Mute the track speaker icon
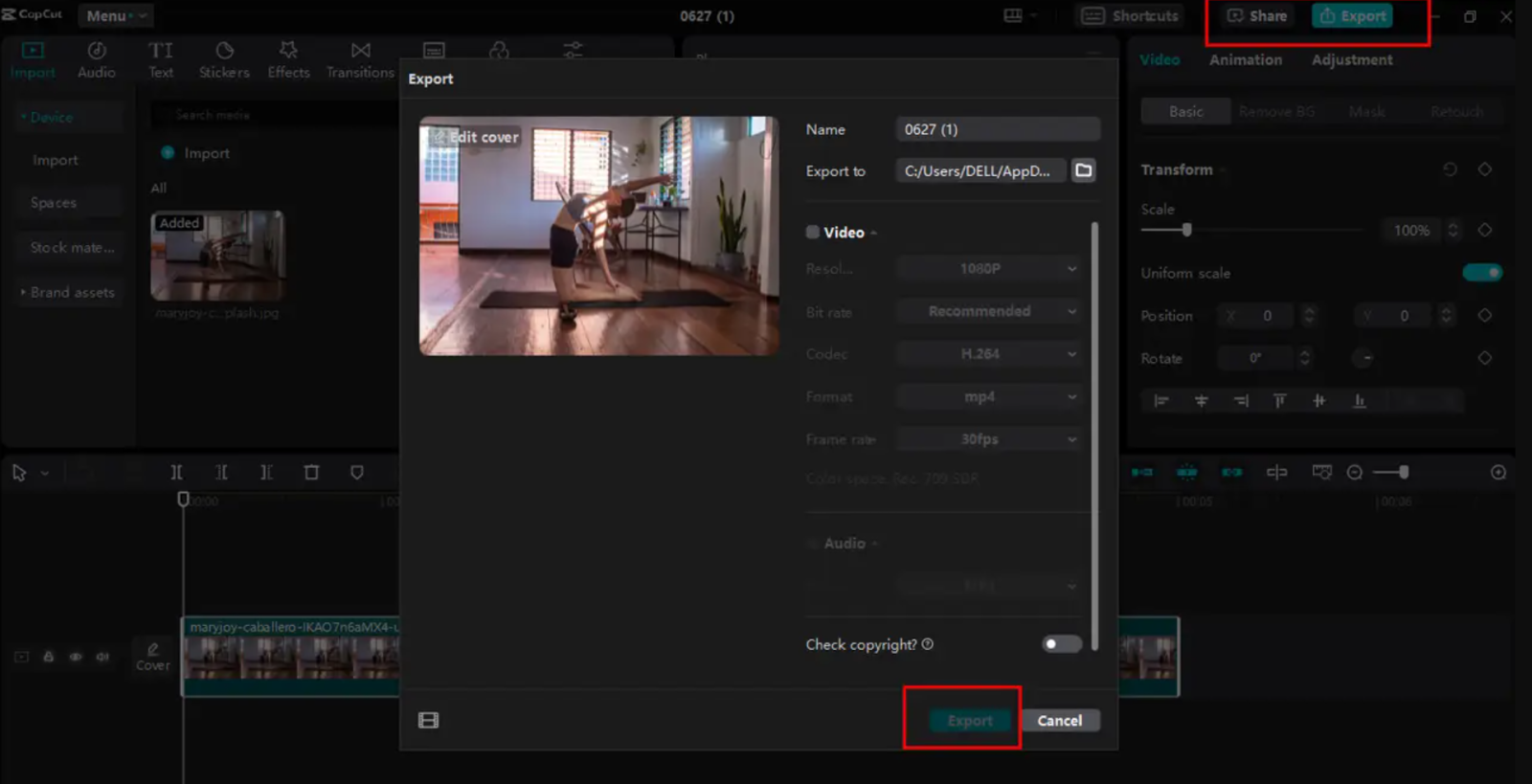This screenshot has width=1532, height=784. pos(102,657)
